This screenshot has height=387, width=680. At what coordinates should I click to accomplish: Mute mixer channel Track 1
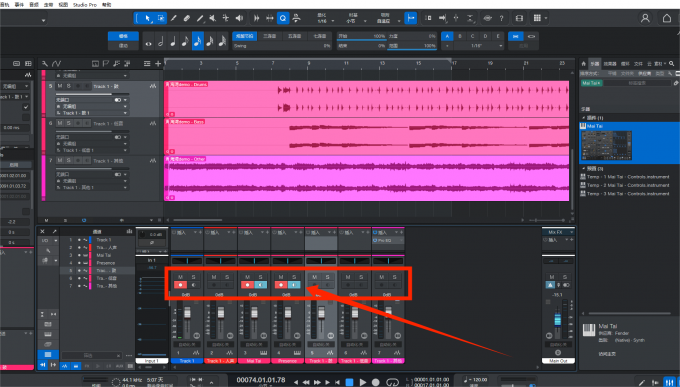(180, 277)
